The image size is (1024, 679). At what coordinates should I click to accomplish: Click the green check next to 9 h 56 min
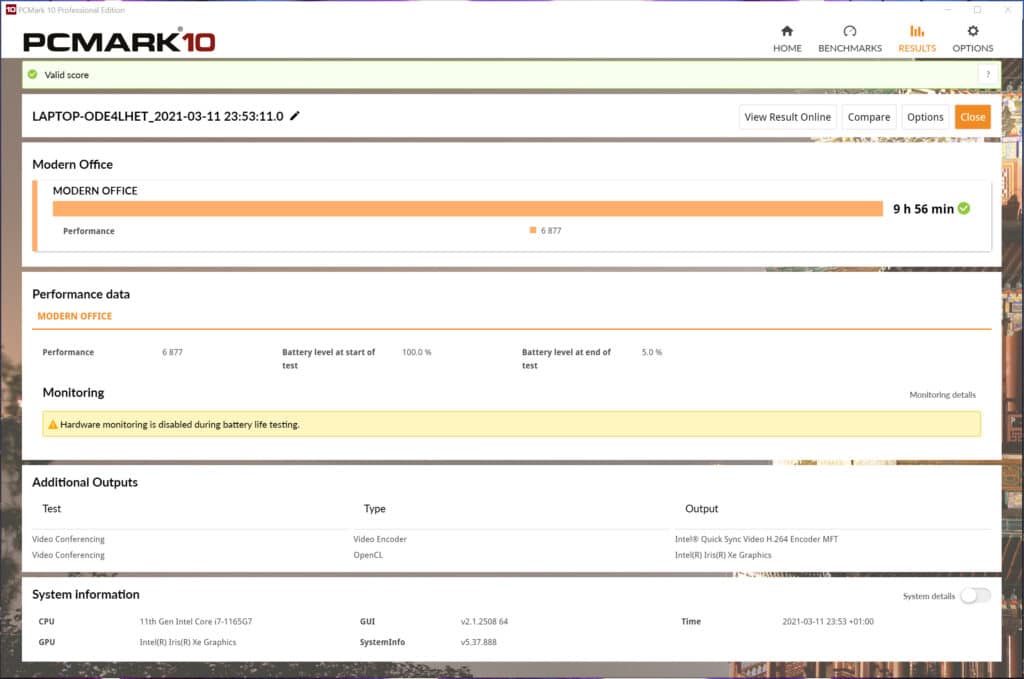point(964,208)
